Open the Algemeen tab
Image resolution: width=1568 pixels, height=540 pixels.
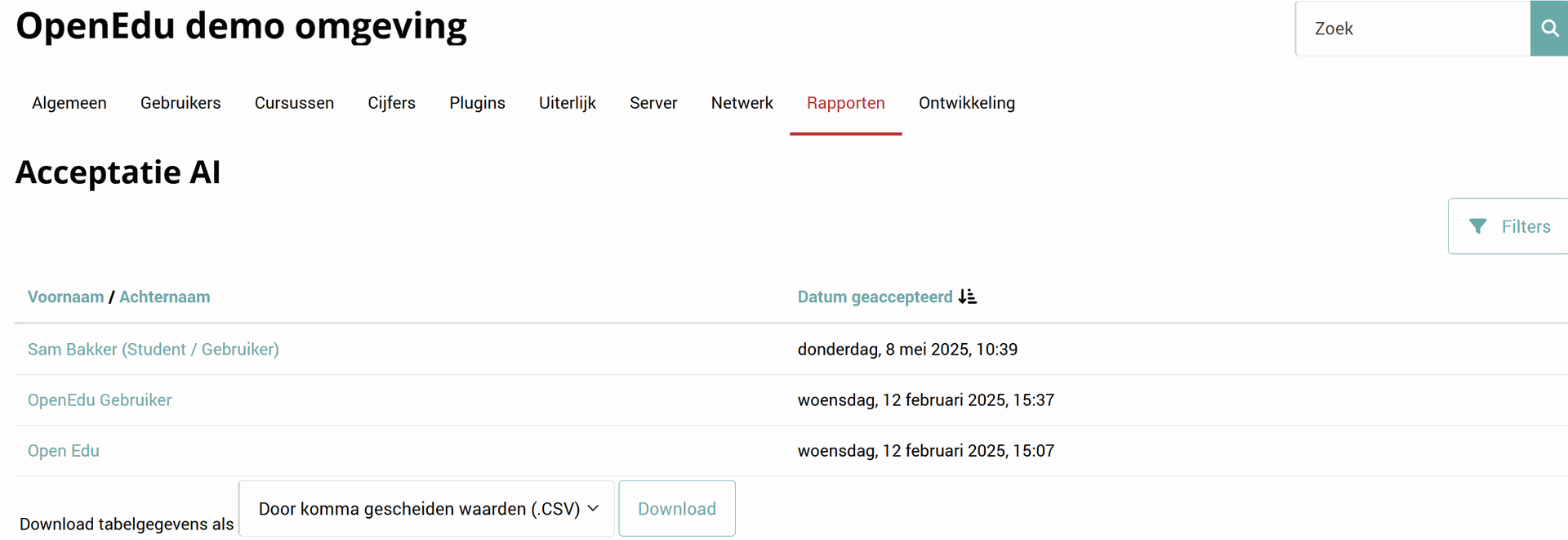(x=69, y=103)
